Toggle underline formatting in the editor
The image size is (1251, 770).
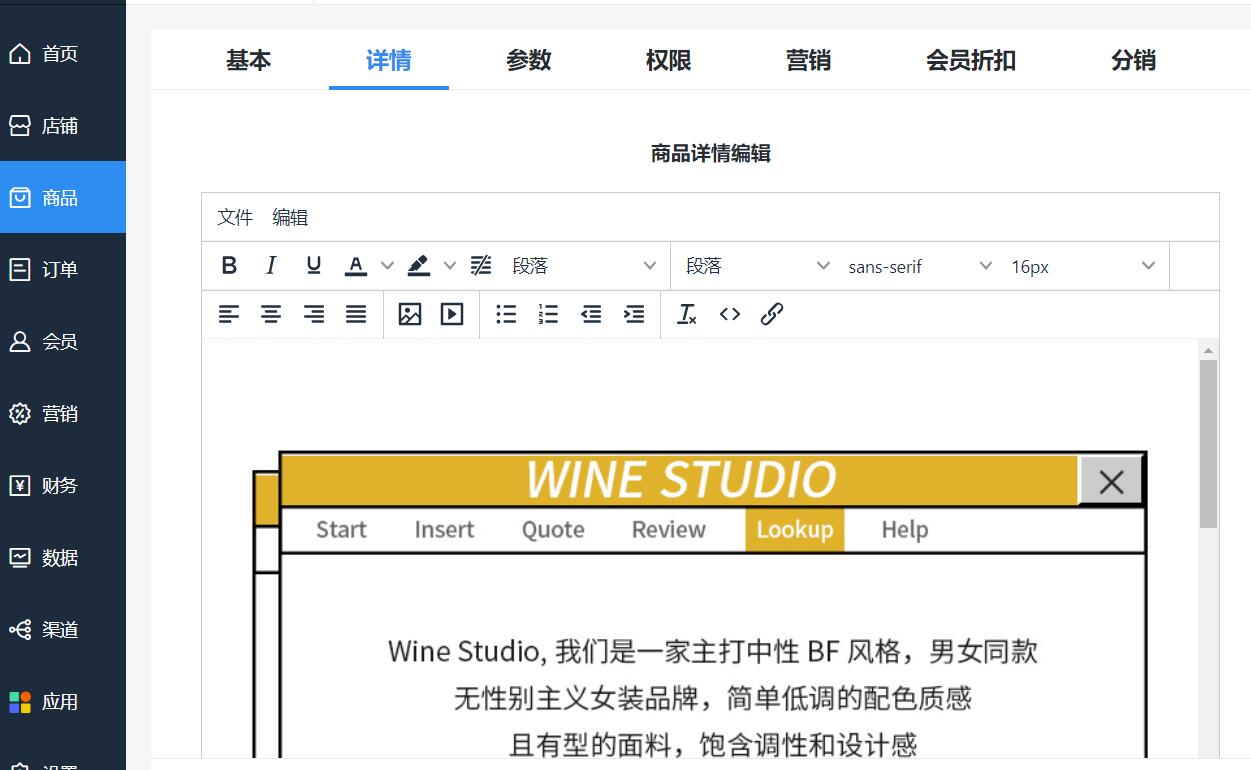314,266
